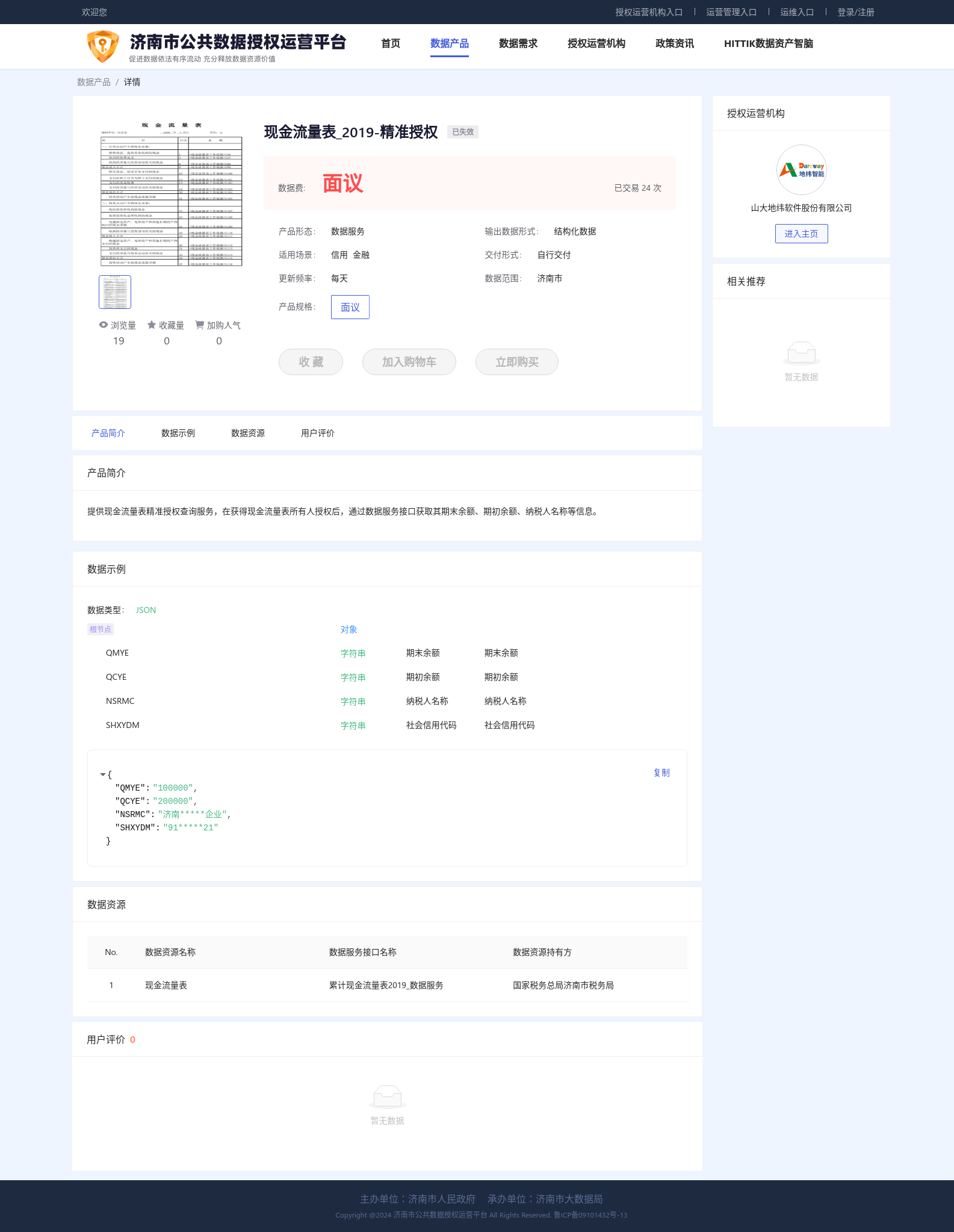Click the 结构化数据 output format value

click(575, 231)
